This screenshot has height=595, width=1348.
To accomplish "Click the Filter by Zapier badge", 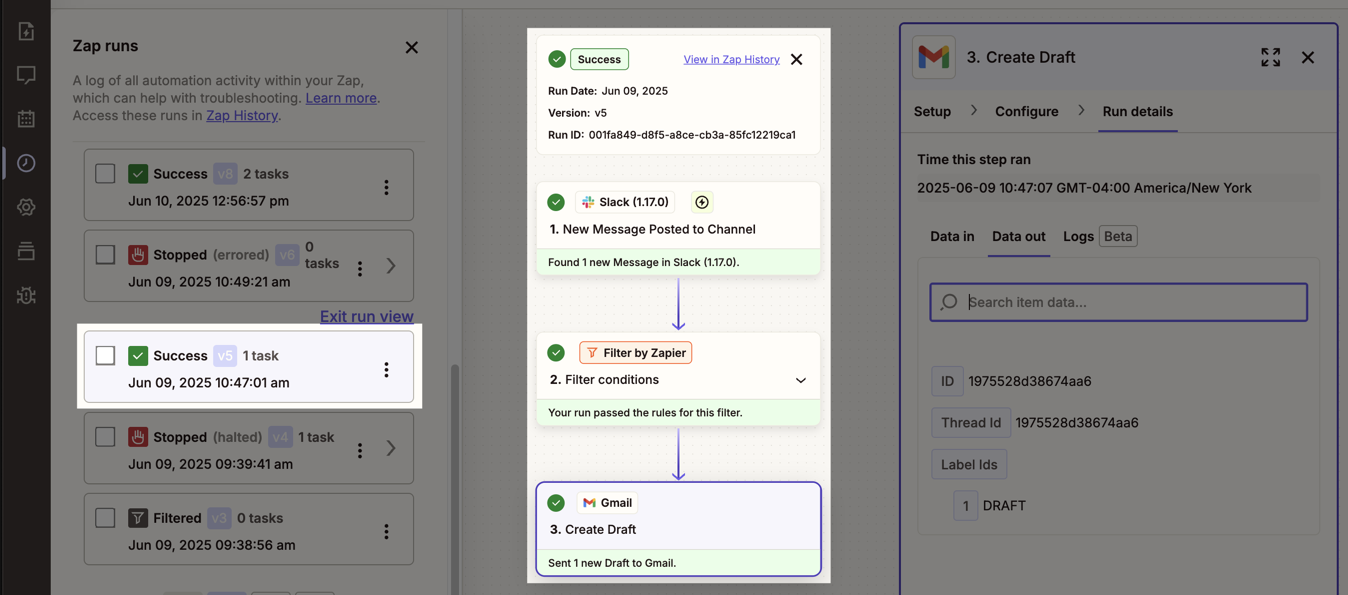I will click(636, 352).
